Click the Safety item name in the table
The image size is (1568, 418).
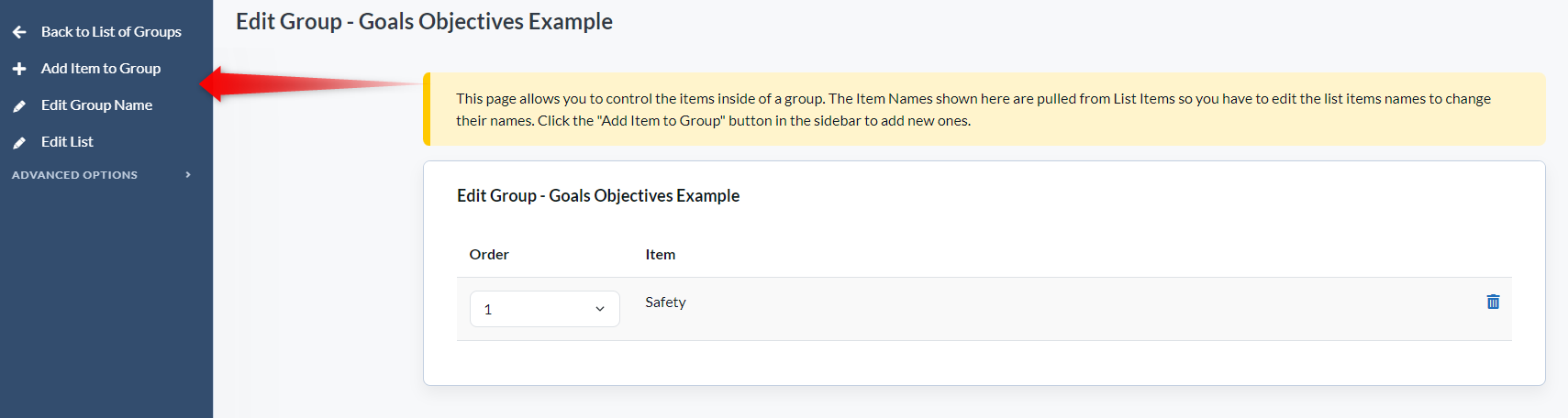coord(665,302)
